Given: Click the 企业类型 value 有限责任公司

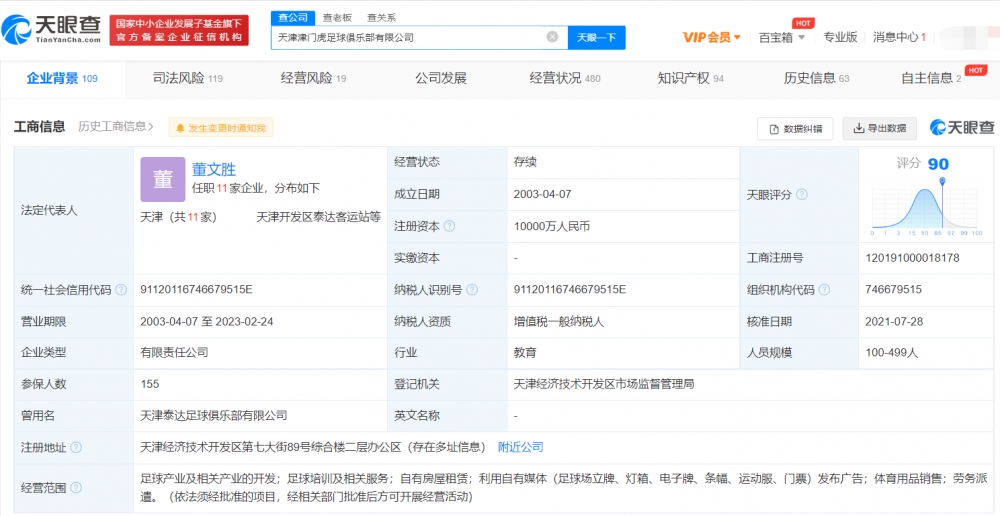Looking at the screenshot, I should point(174,352).
